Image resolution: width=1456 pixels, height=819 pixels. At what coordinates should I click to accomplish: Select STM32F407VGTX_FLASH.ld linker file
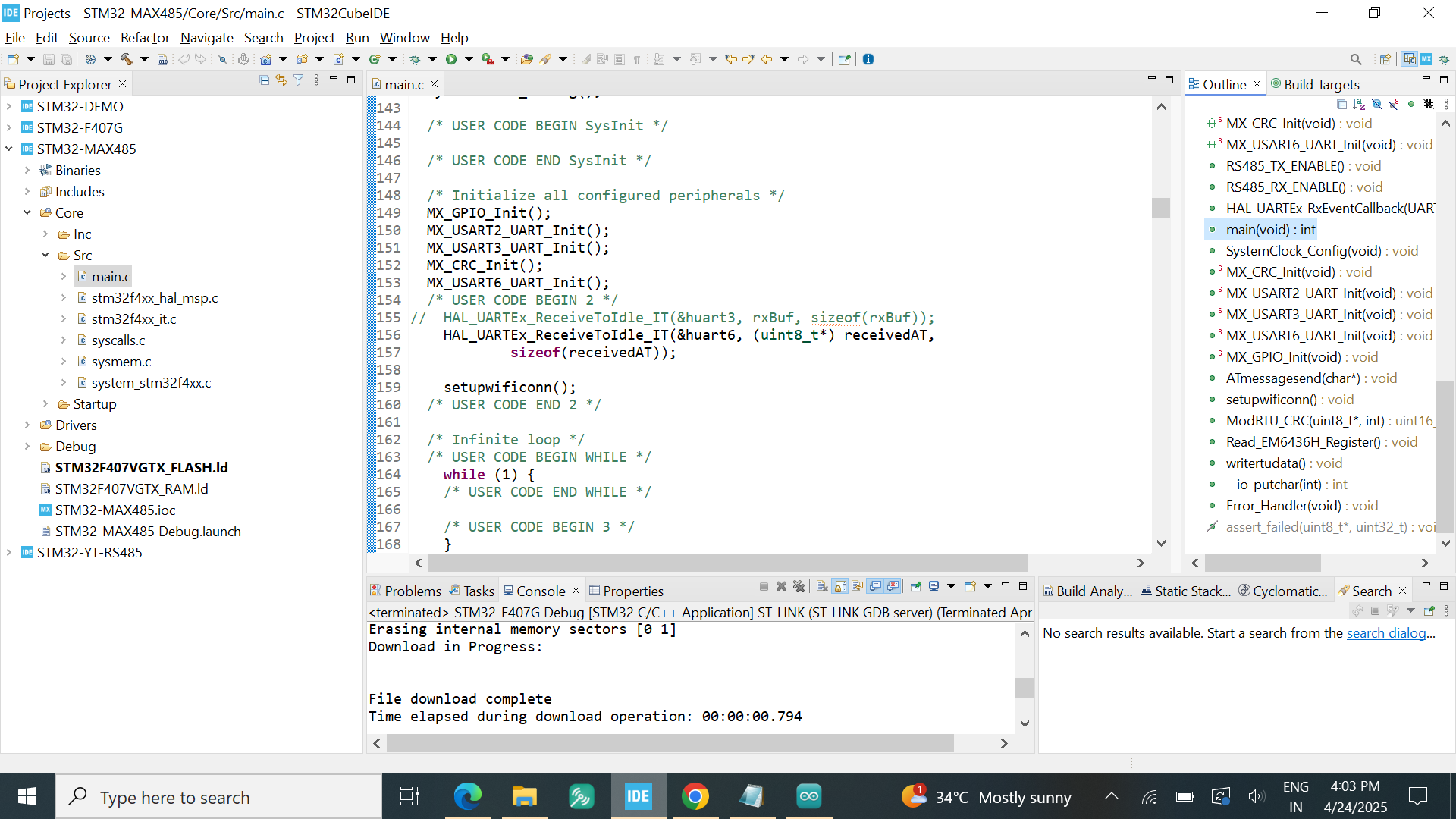141,468
